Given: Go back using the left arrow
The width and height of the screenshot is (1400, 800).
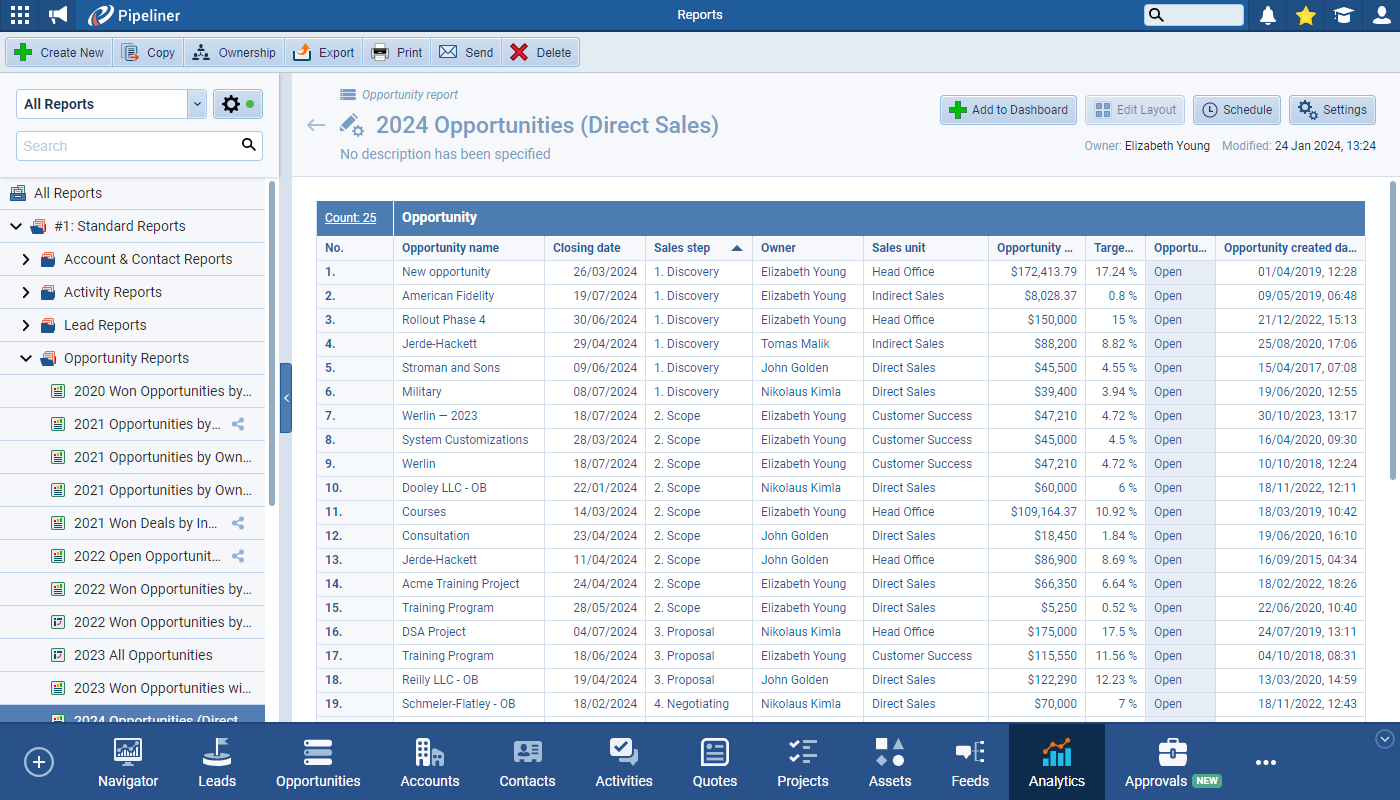Looking at the screenshot, I should [316, 125].
